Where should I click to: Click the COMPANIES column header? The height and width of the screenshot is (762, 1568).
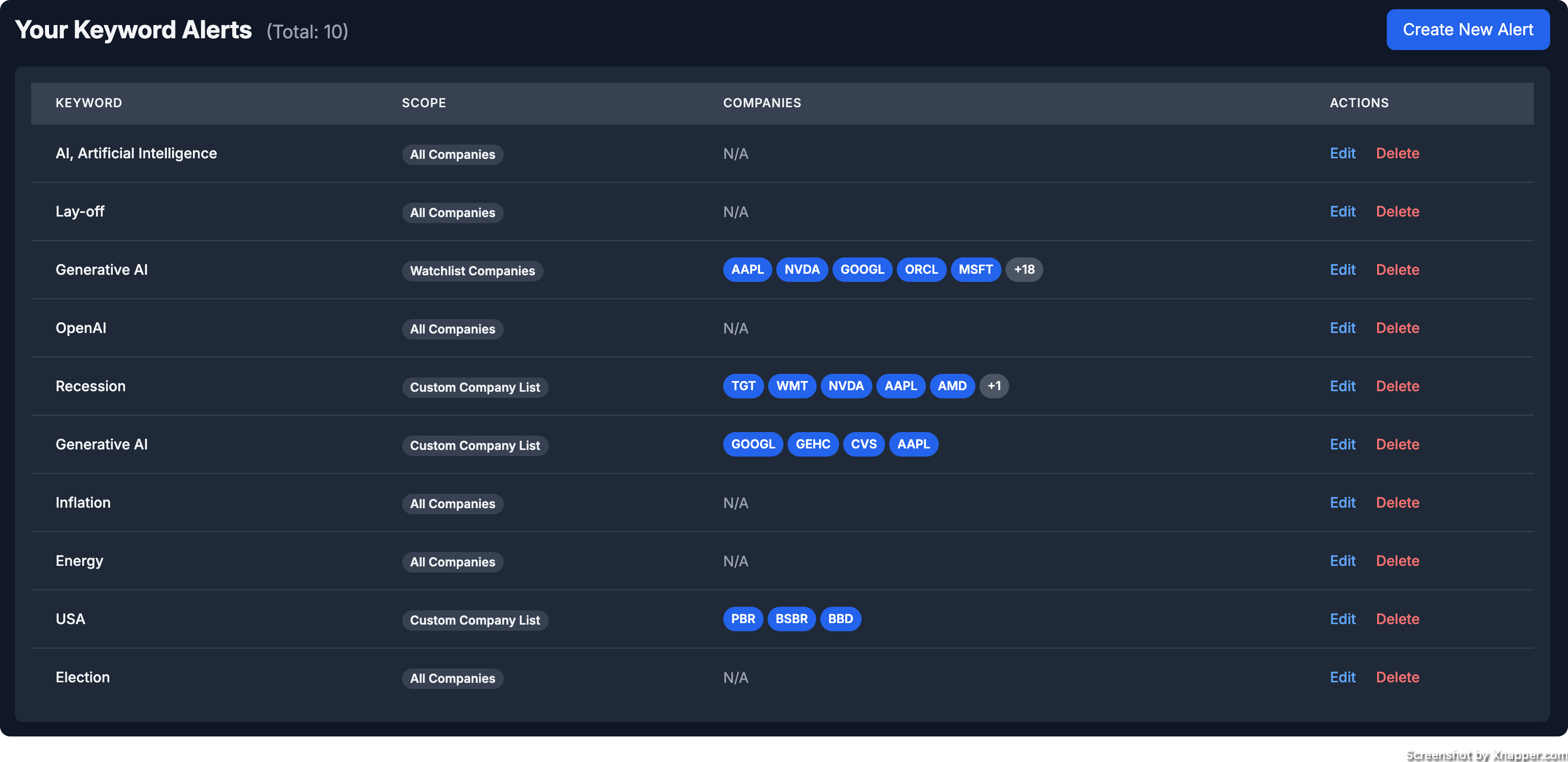point(762,103)
